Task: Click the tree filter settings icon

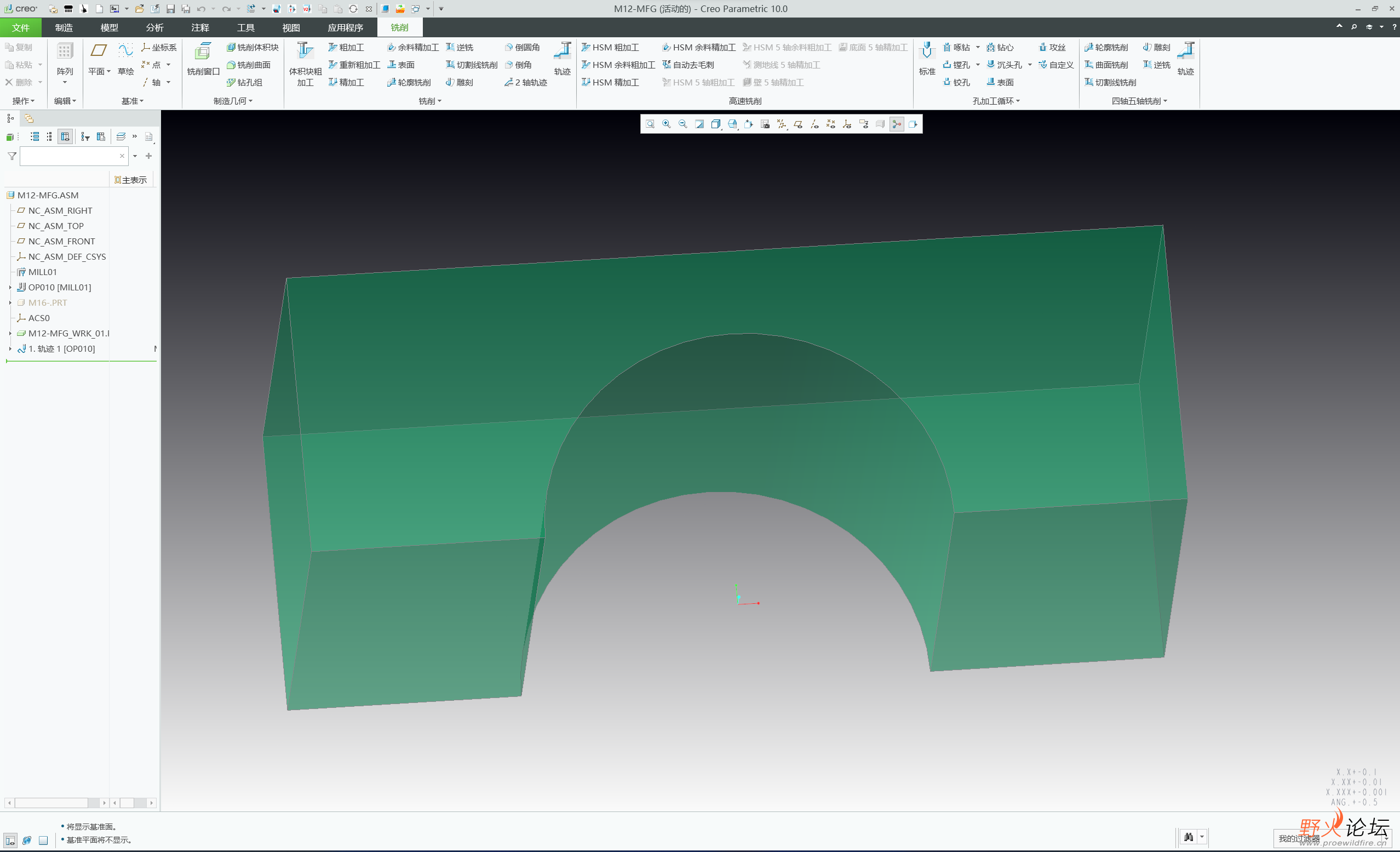Action: pyautogui.click(x=85, y=136)
